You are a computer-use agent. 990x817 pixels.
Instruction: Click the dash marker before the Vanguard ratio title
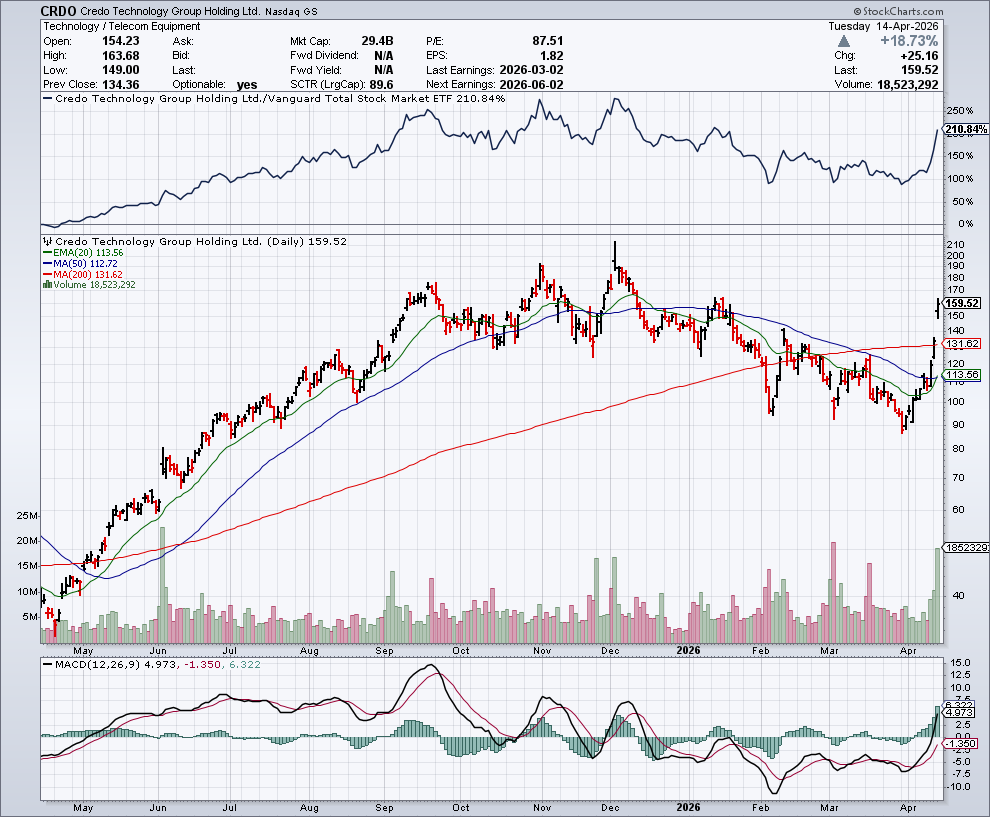point(46,99)
